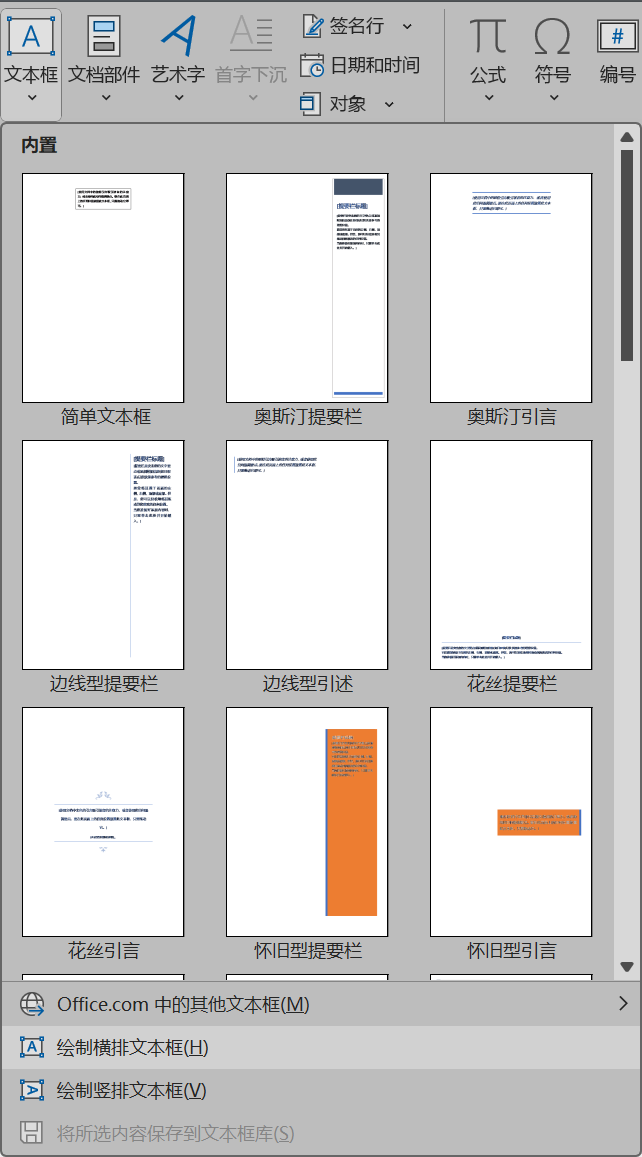Screen dimensions: 642x1157
Task: Click the 怀旧型引言 label text
Action: [511, 951]
